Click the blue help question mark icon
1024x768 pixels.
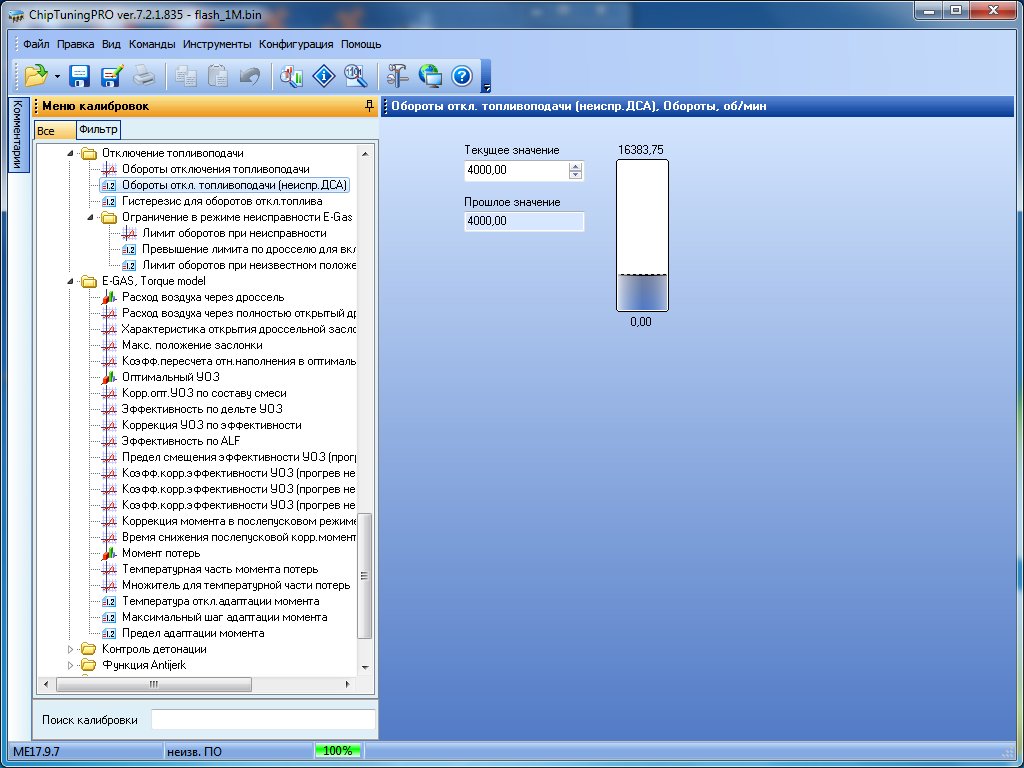click(x=461, y=75)
